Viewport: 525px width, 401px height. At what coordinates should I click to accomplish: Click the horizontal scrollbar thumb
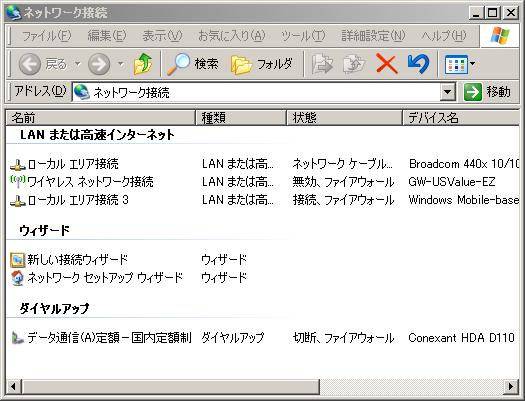(x=171, y=387)
